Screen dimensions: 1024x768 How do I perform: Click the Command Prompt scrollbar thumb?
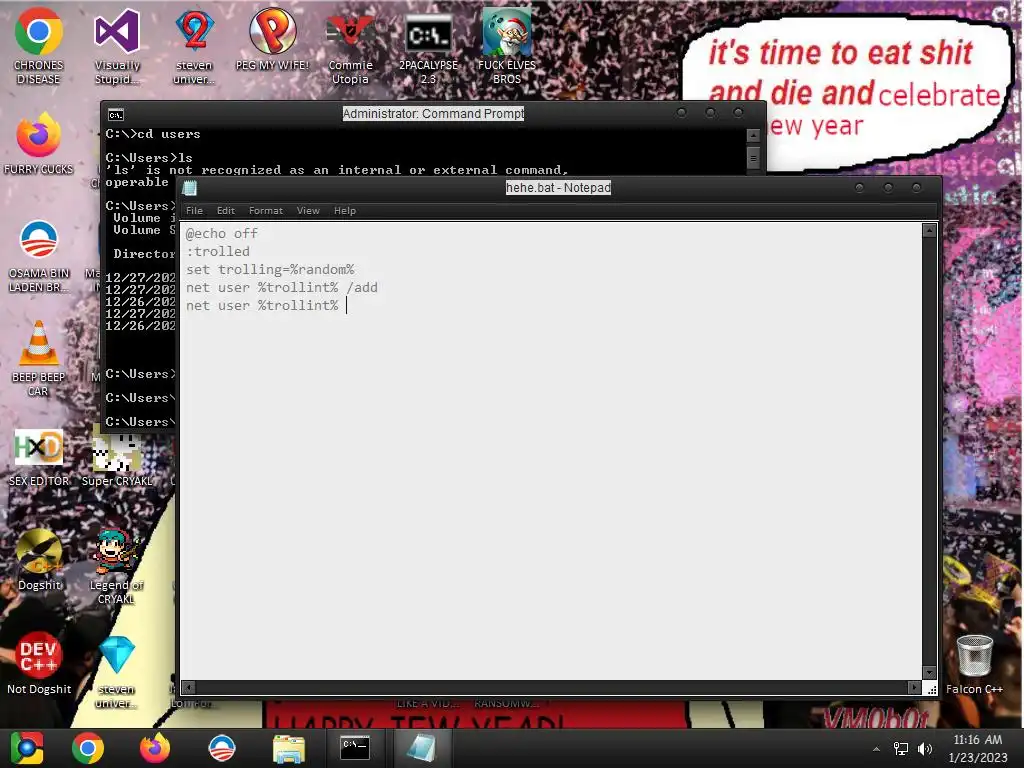click(753, 157)
